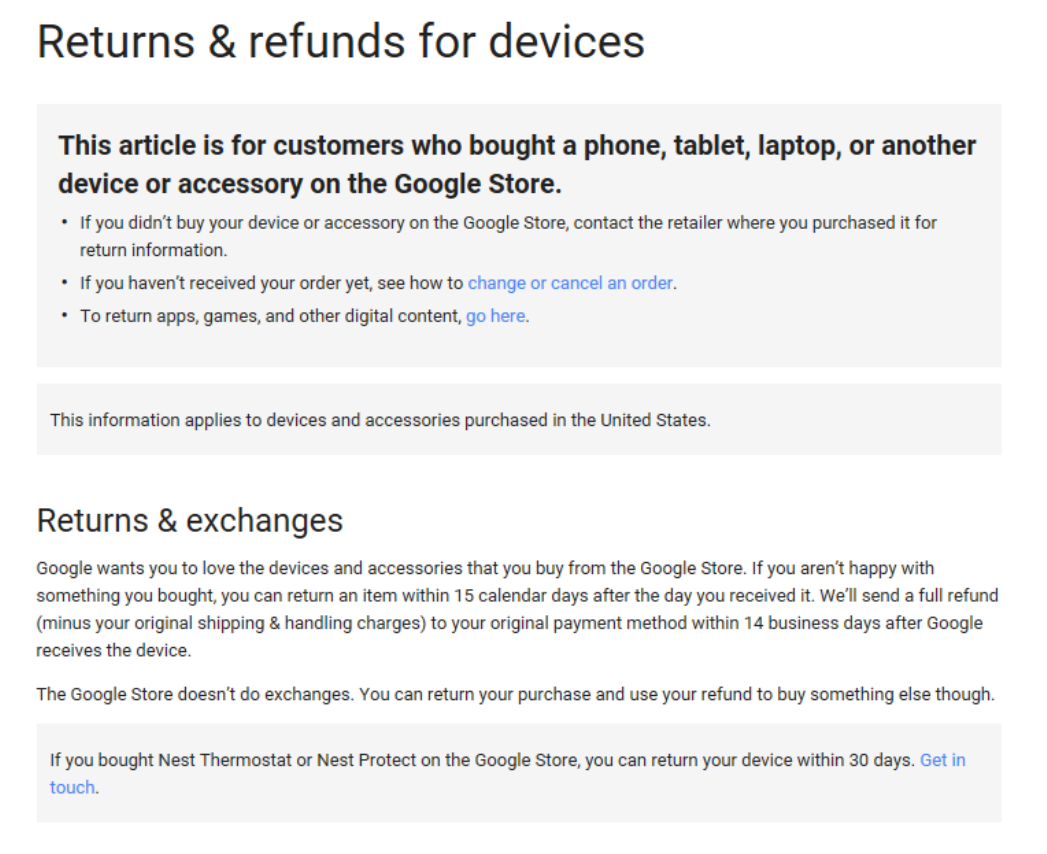The width and height of the screenshot is (1047, 854).
Task: Click the bullet point before "To return apps"
Action: [64, 315]
